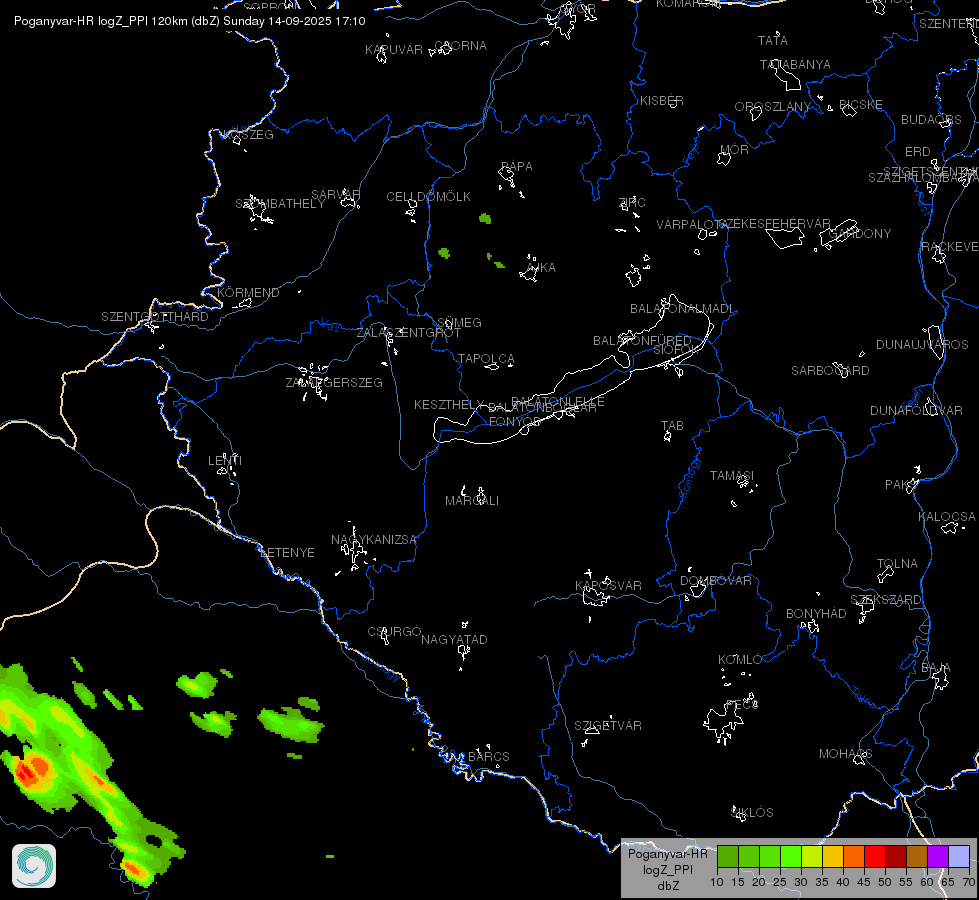Viewport: 979px width, 900px height.
Task: Click the SZÉKESFEHÉRVÁR city label
Action: 774,224
